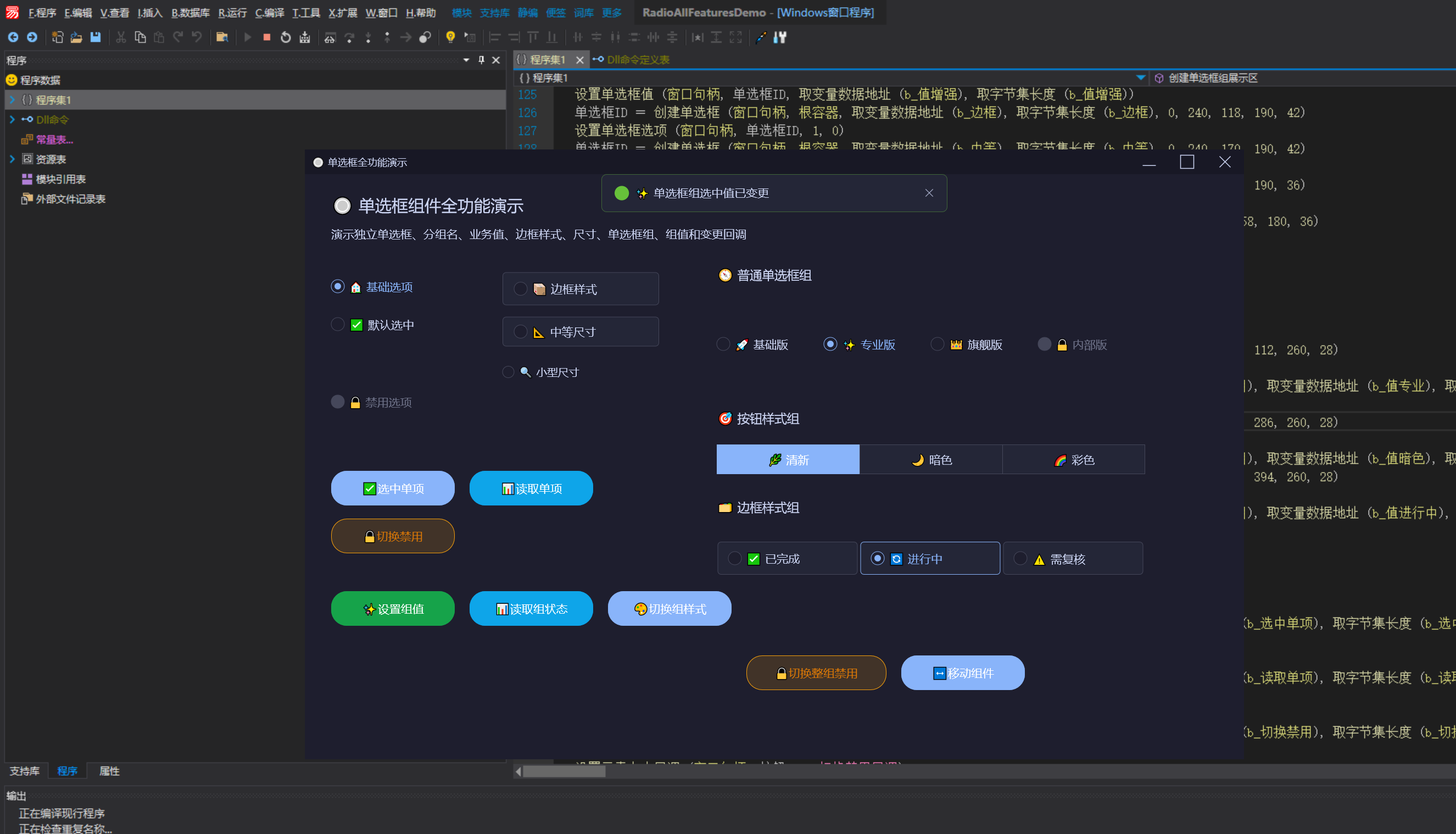Save the project with the floppy disk icon
Image resolution: width=1456 pixels, height=834 pixels.
pyautogui.click(x=96, y=37)
